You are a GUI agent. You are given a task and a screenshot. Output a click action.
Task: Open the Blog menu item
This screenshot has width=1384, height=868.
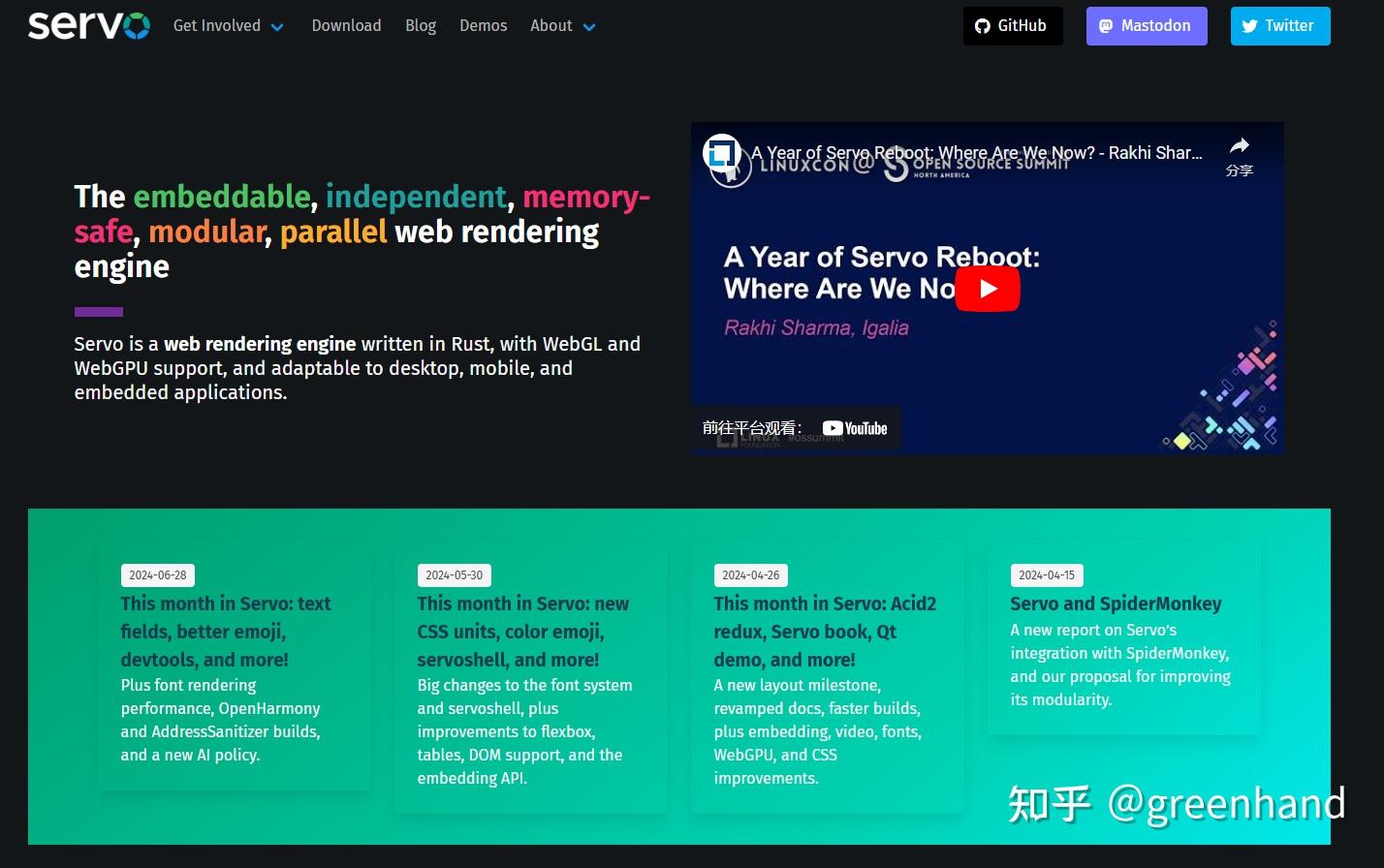click(x=421, y=26)
